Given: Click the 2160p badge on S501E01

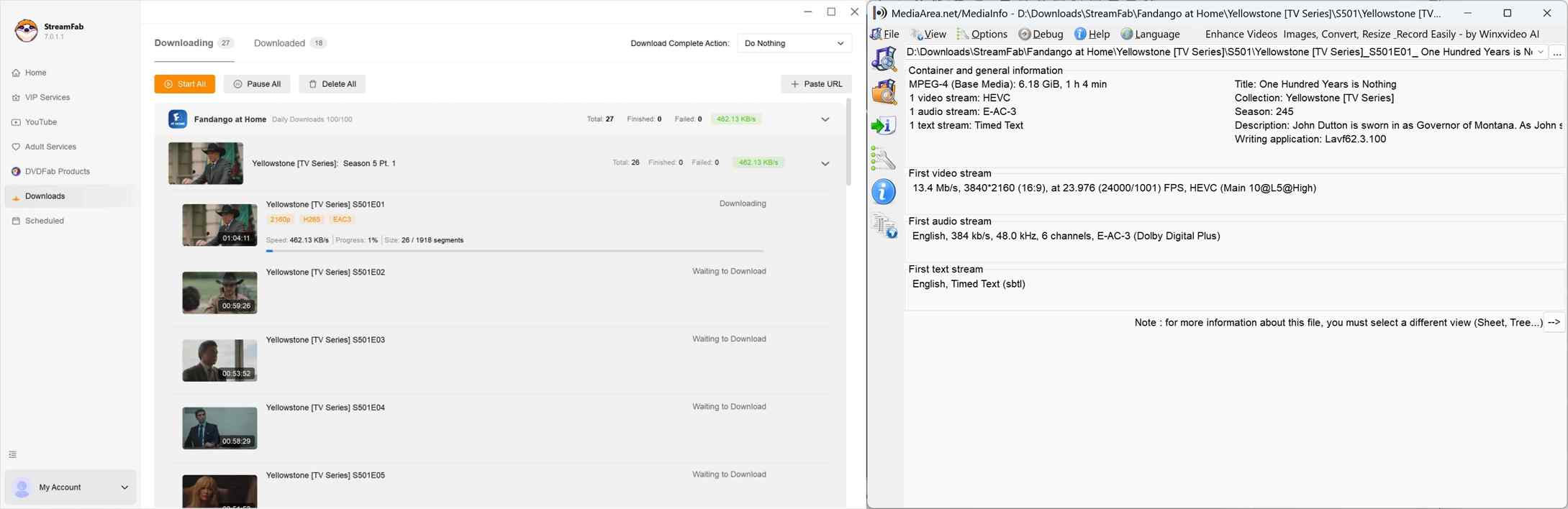Looking at the screenshot, I should [280, 219].
